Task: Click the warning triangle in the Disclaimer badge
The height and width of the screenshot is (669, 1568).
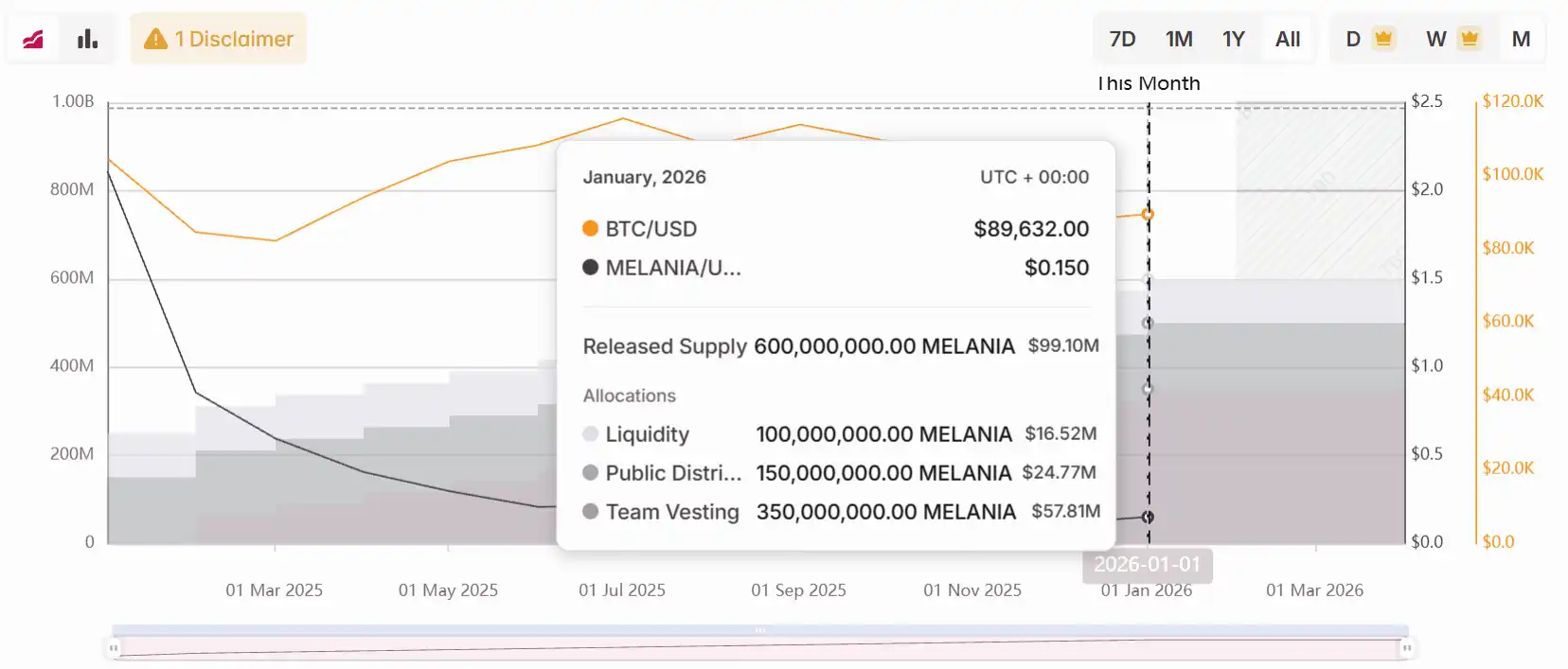Action: [x=156, y=39]
